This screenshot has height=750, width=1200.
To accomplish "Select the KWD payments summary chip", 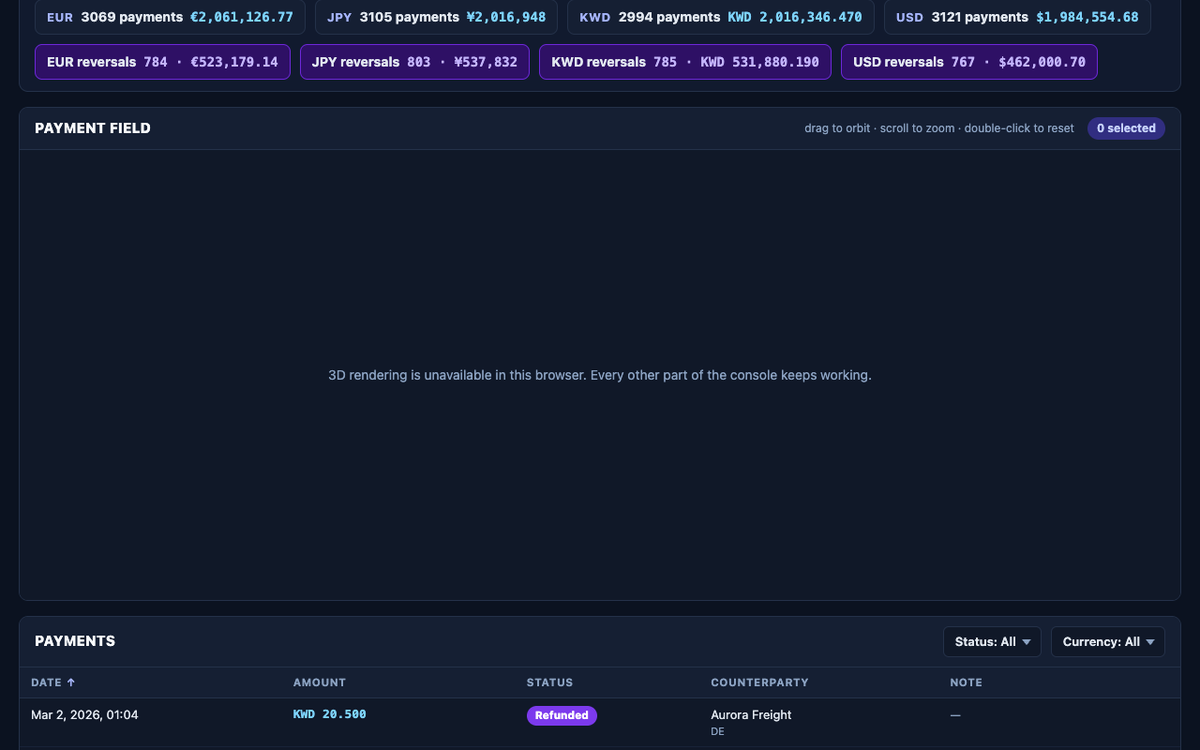I will [721, 17].
